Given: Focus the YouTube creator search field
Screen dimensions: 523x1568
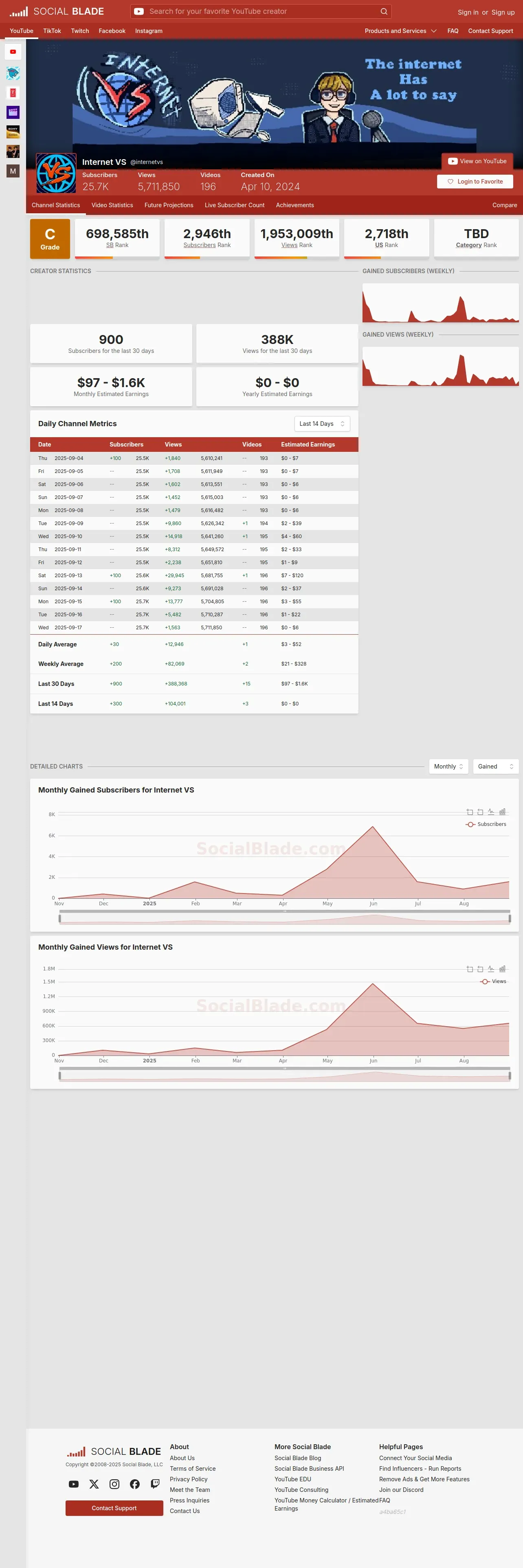Looking at the screenshot, I should (262, 11).
